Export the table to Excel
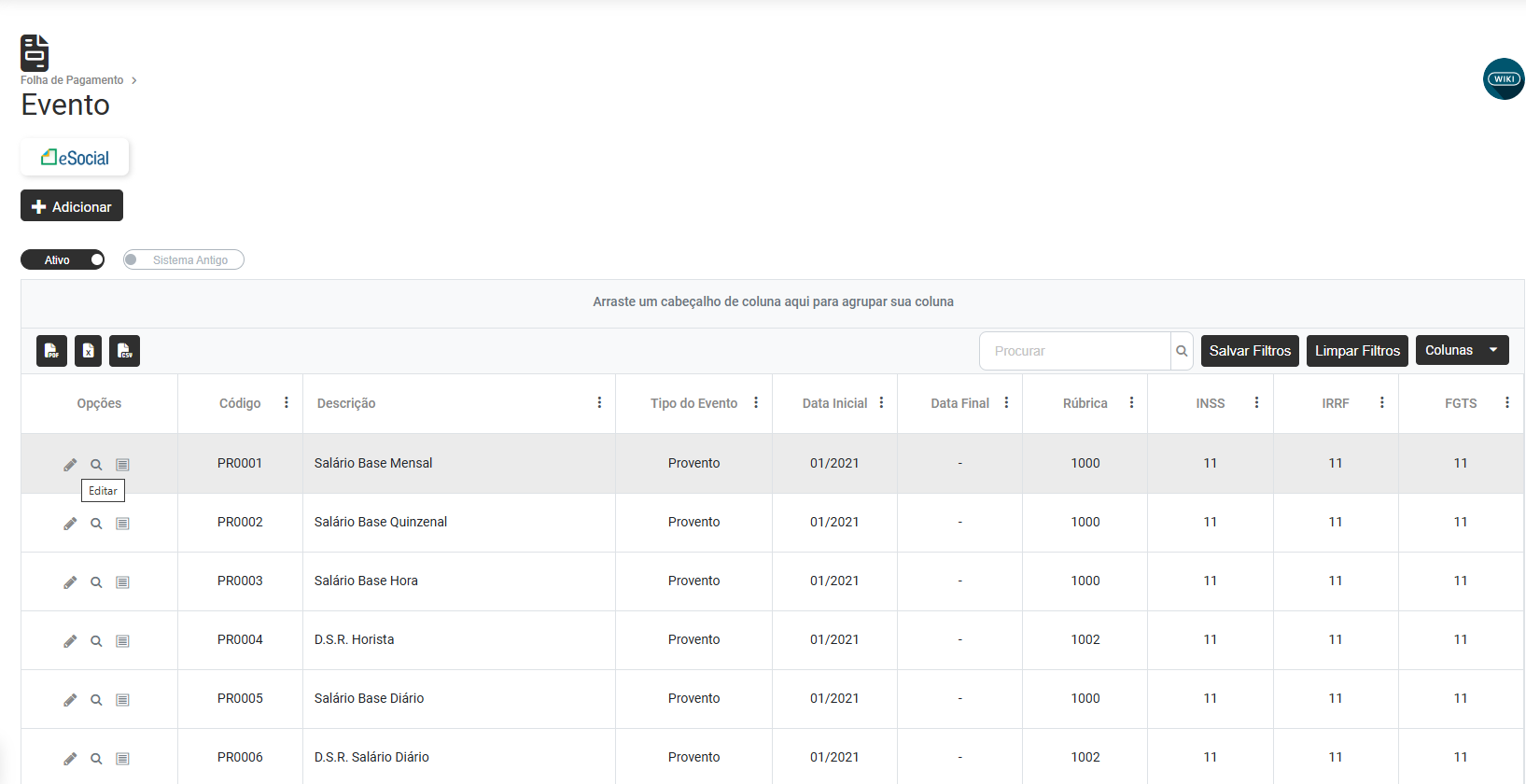This screenshot has height=784, width=1526. (88, 351)
